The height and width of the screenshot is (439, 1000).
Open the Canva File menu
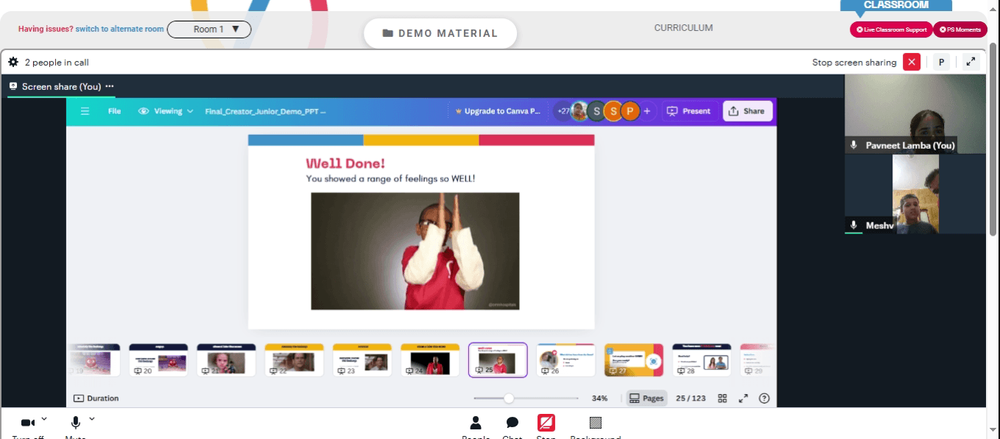[x=114, y=111]
